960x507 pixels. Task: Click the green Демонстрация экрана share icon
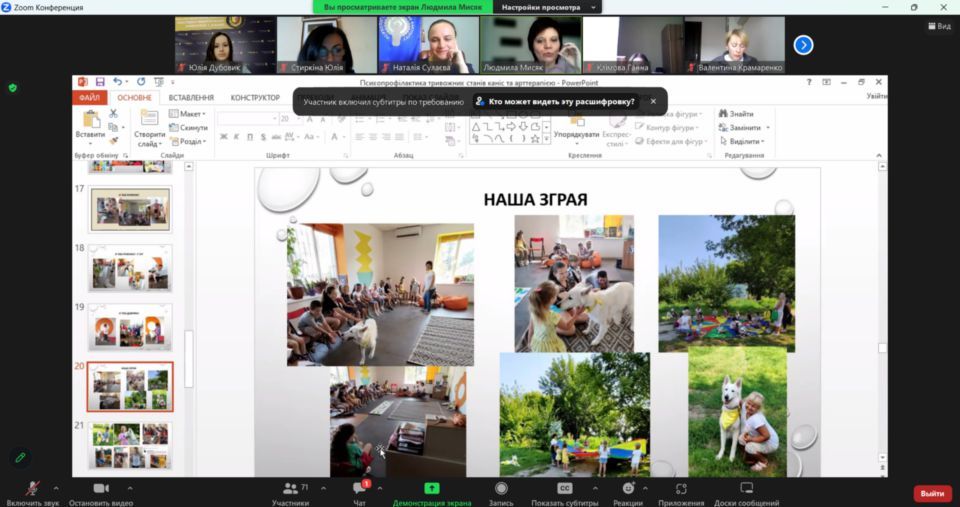(x=432, y=488)
